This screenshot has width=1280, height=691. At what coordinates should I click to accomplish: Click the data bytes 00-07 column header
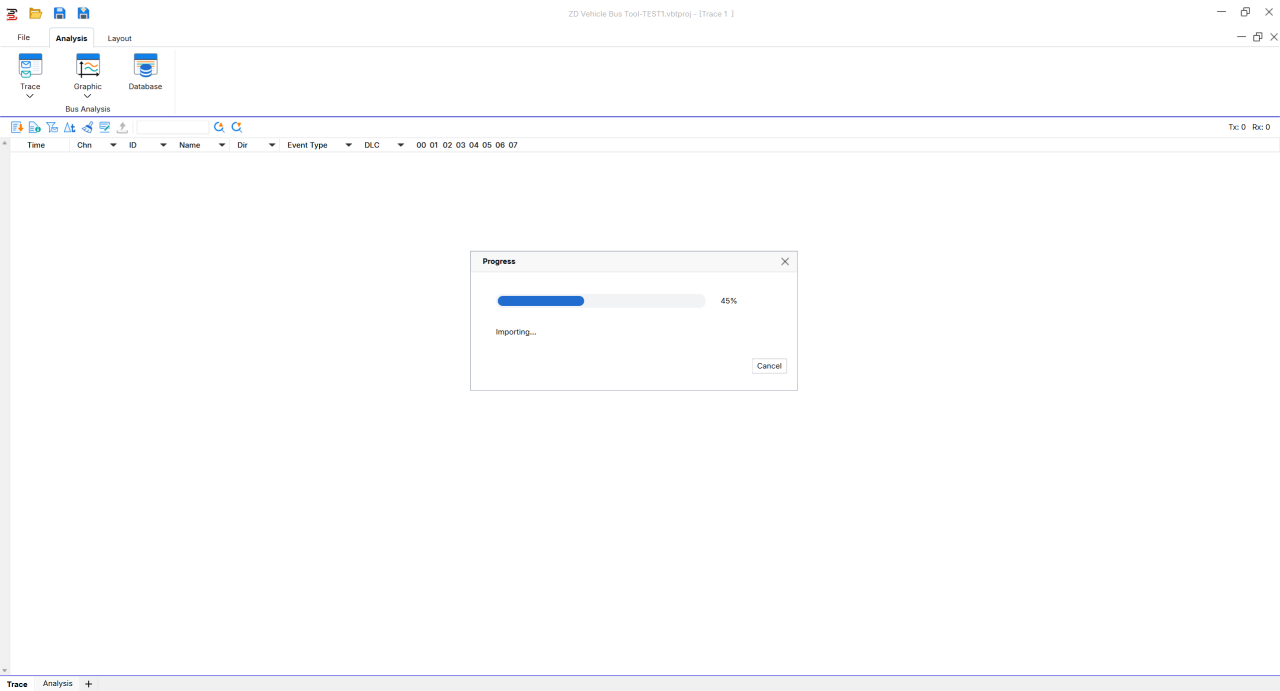point(467,145)
